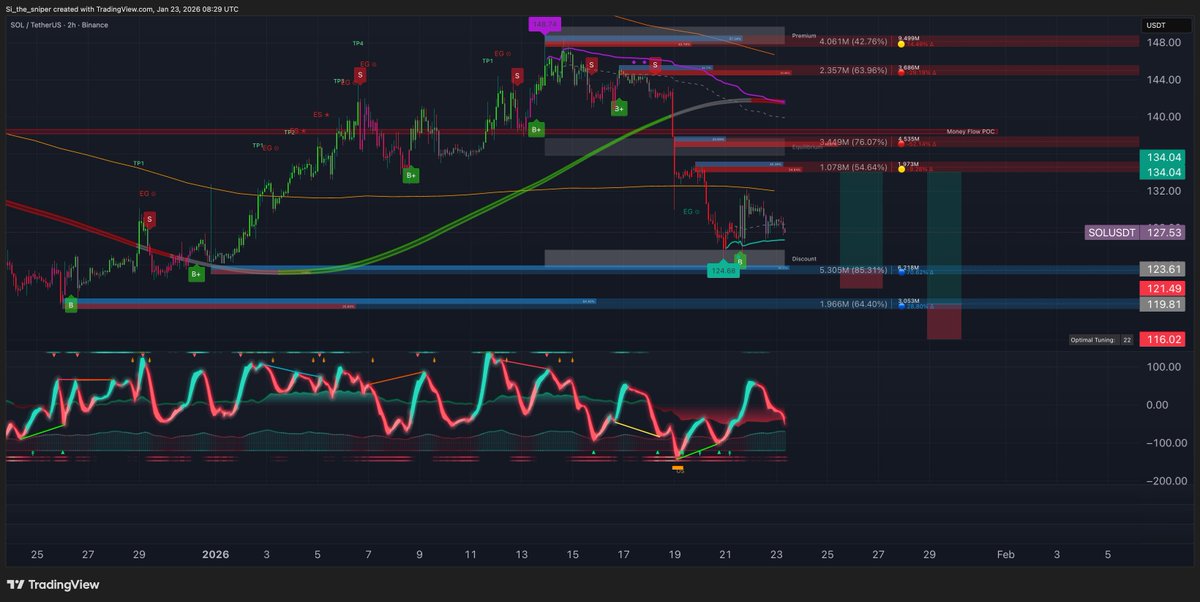Click the Money Flow POC label
Screen dimensions: 1200x602
(971, 132)
